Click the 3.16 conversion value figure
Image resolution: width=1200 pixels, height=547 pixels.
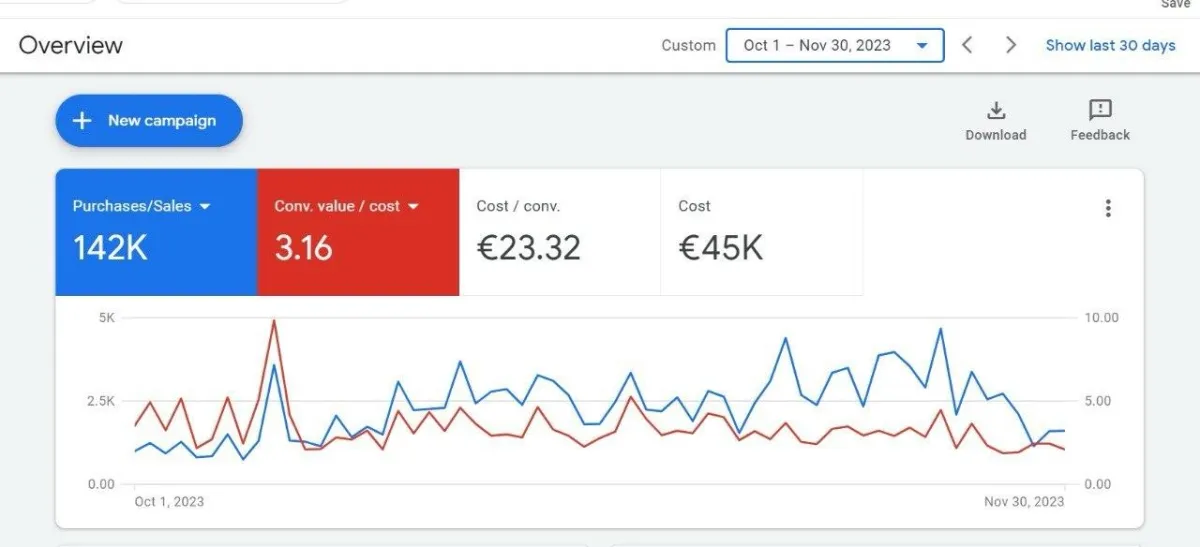coord(303,248)
